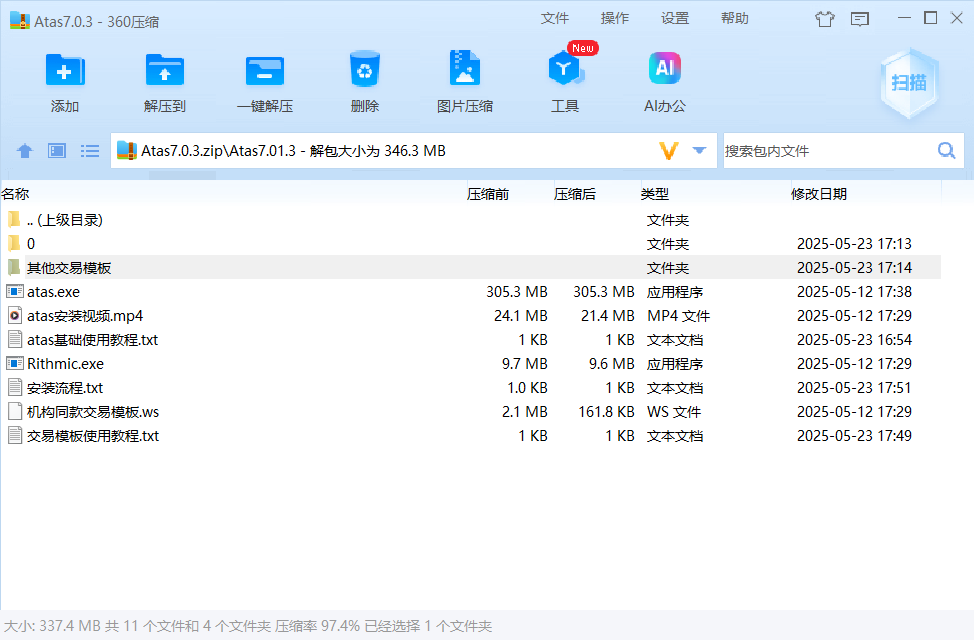Viewport: 974px width, 640px height.
Task: Open the 工具 (Tools) icon
Action: point(565,68)
